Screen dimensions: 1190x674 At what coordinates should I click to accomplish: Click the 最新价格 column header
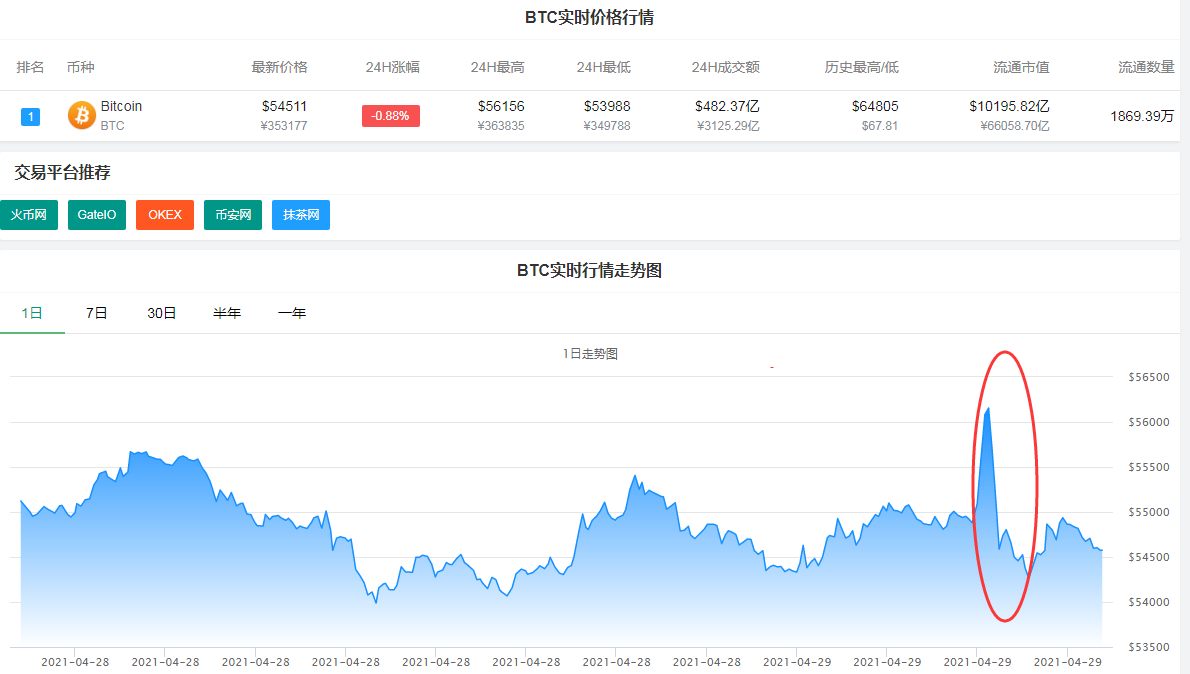[x=279, y=67]
